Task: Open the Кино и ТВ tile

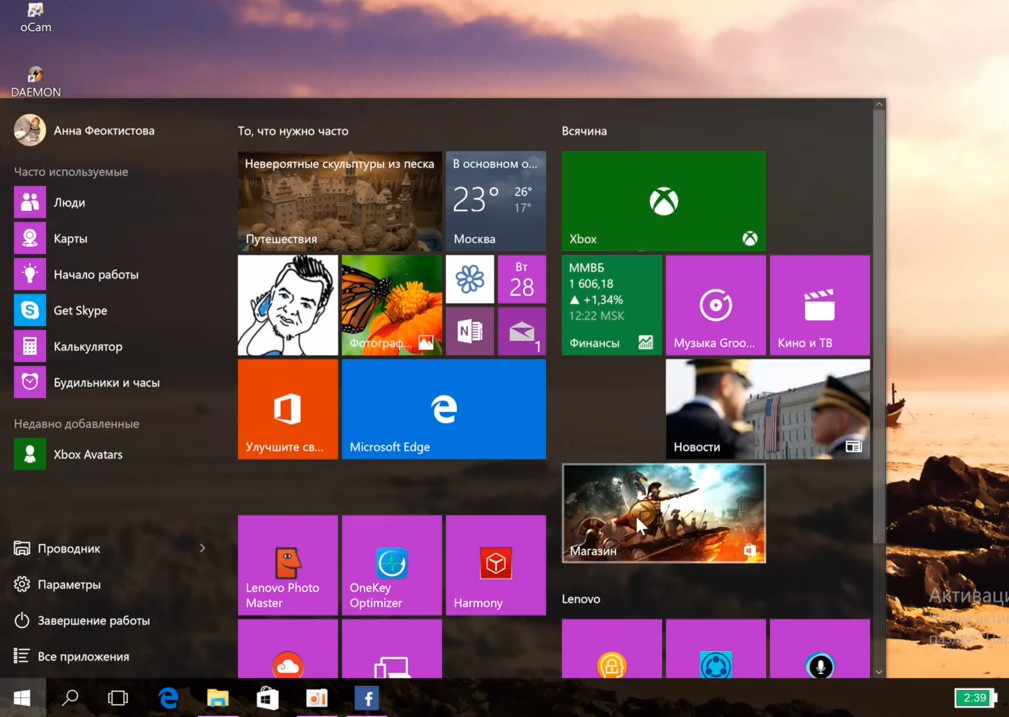Action: (x=819, y=305)
